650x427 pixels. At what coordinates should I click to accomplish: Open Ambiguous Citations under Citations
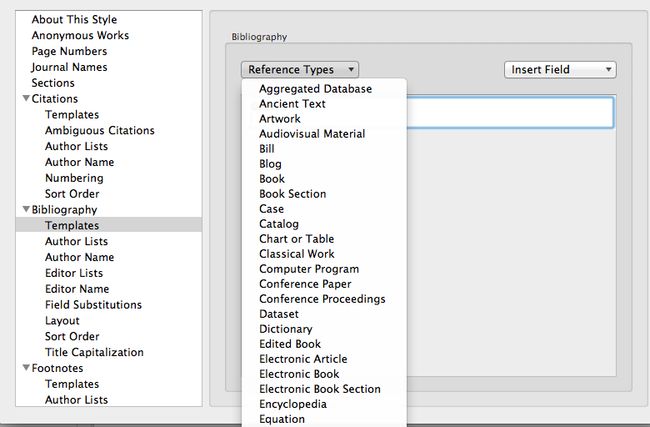[x=100, y=130]
